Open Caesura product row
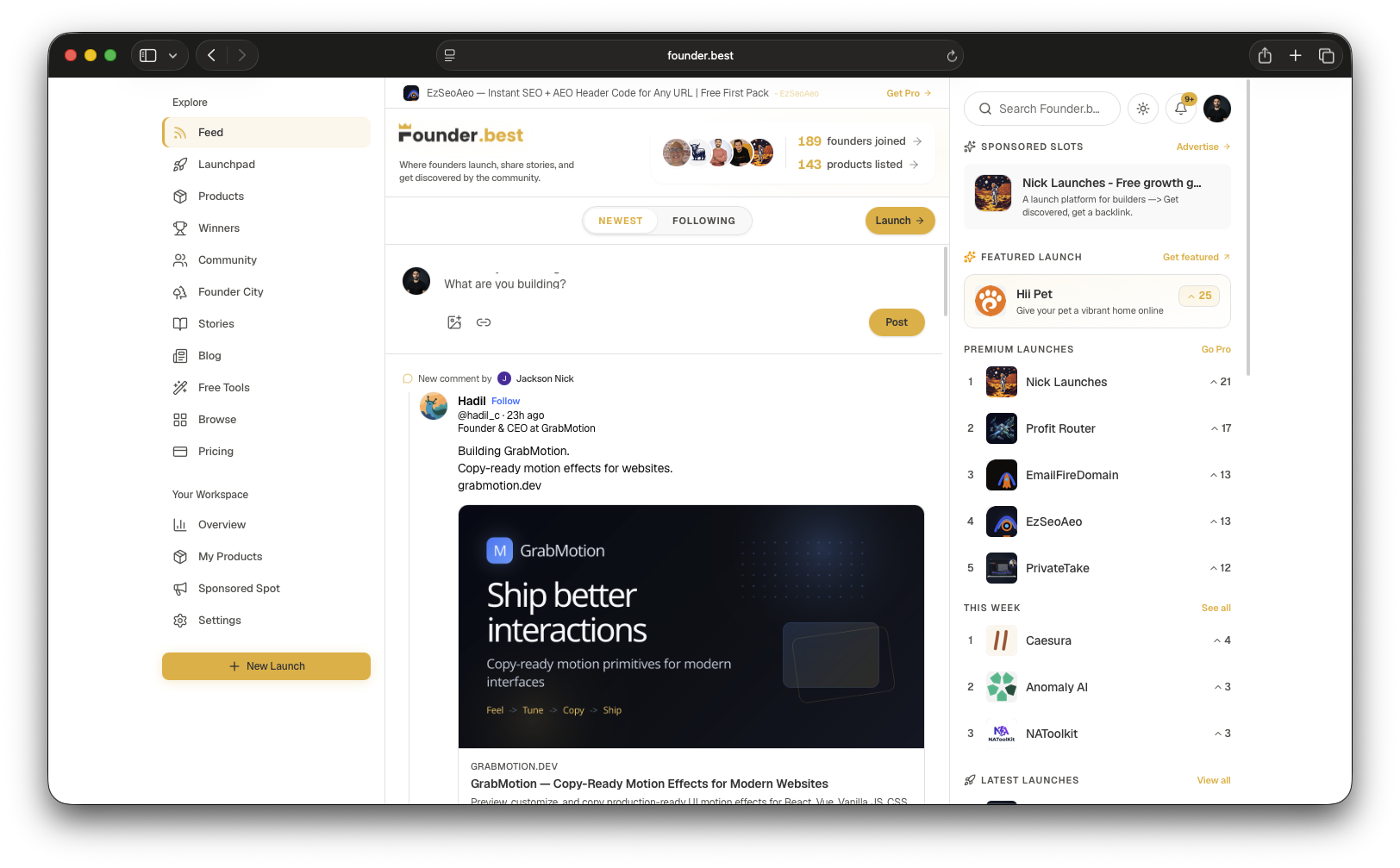Screen dimensions: 1400x868 pyautogui.click(x=1097, y=640)
